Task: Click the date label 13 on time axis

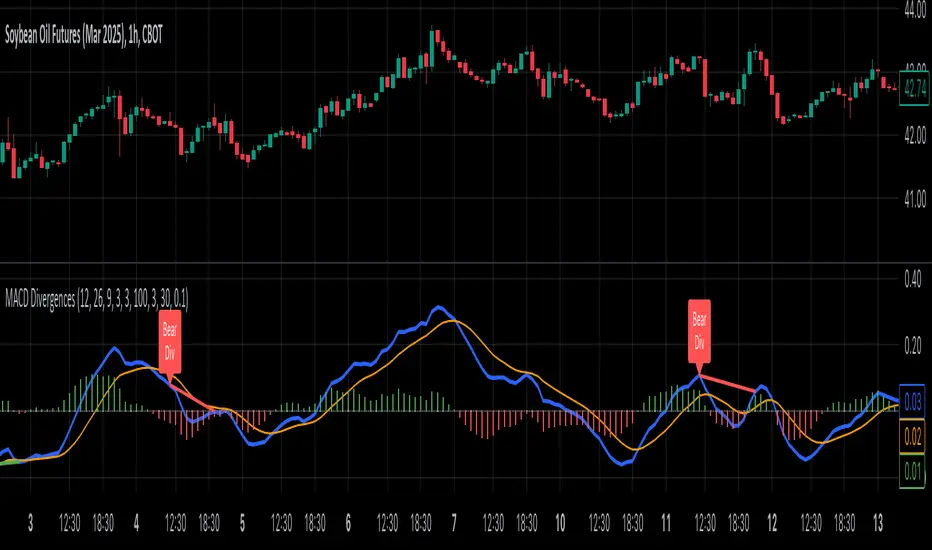Action: (878, 523)
